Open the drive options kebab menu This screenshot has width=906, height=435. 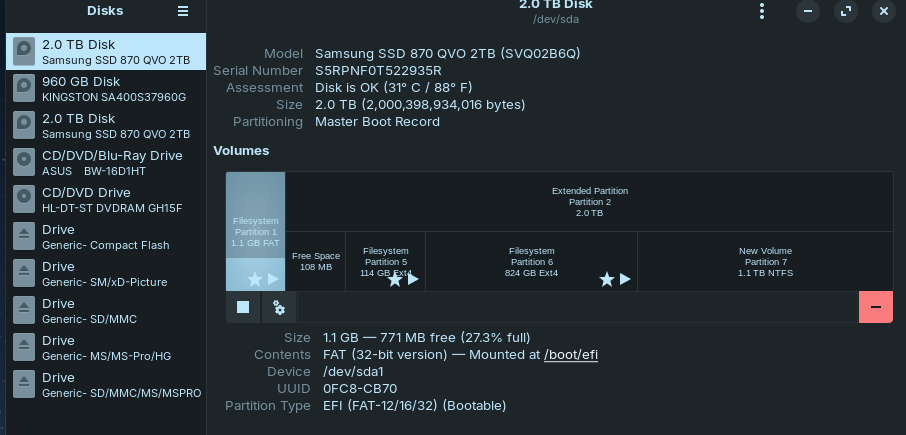pos(762,11)
